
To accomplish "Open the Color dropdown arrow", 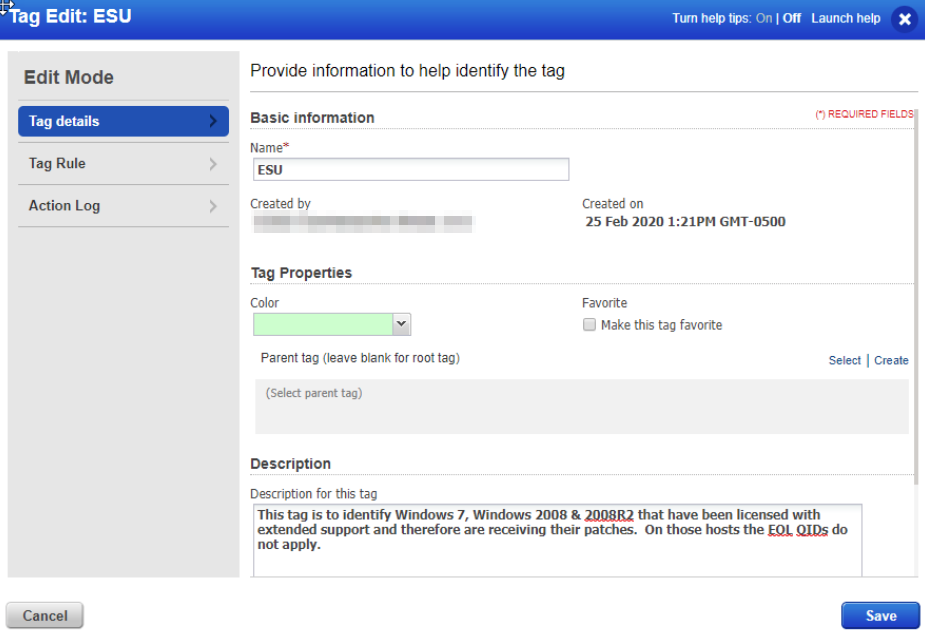I will point(401,324).
